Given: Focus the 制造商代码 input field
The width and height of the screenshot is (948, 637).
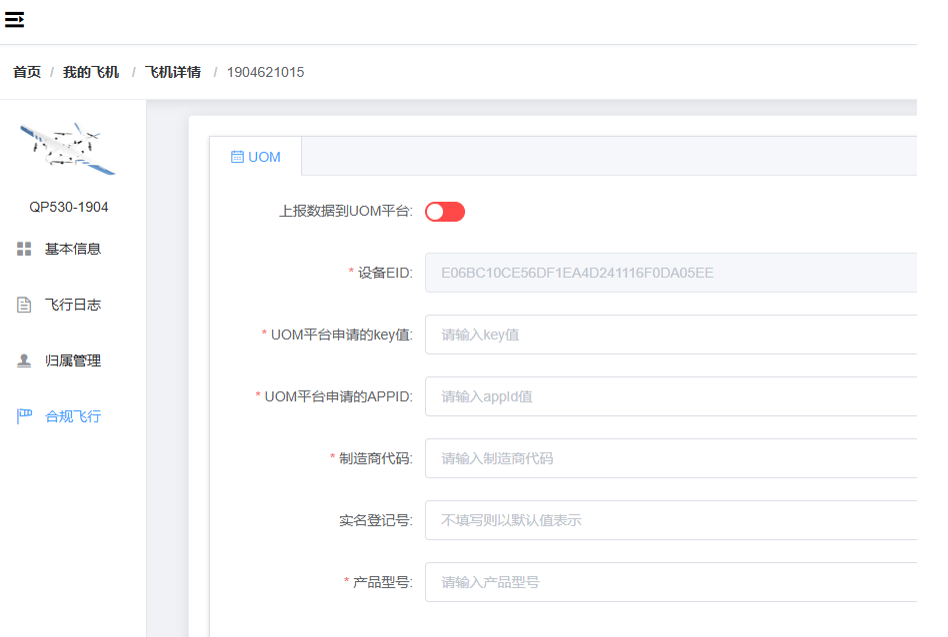Looking at the screenshot, I should point(670,458).
